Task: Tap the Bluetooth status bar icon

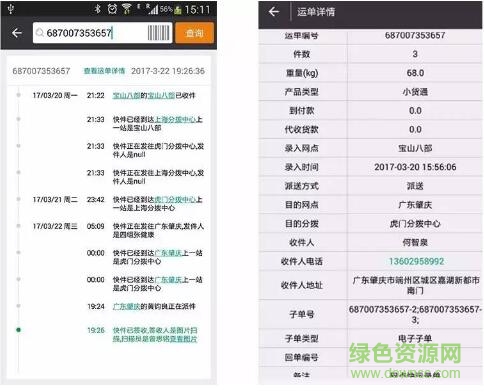Action: coord(97,9)
